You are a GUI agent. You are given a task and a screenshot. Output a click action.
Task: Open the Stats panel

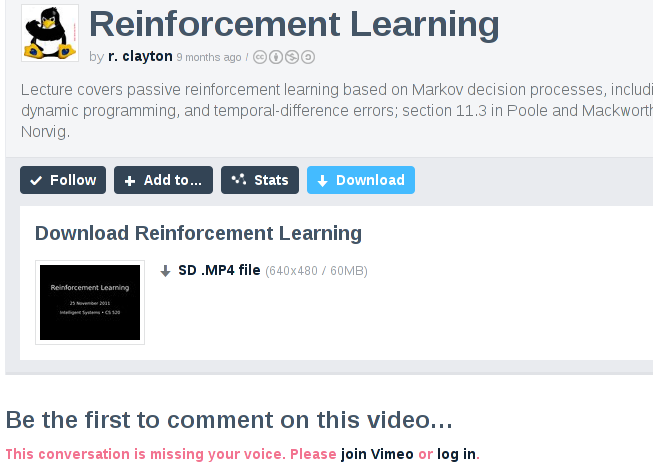pyautogui.click(x=260, y=180)
